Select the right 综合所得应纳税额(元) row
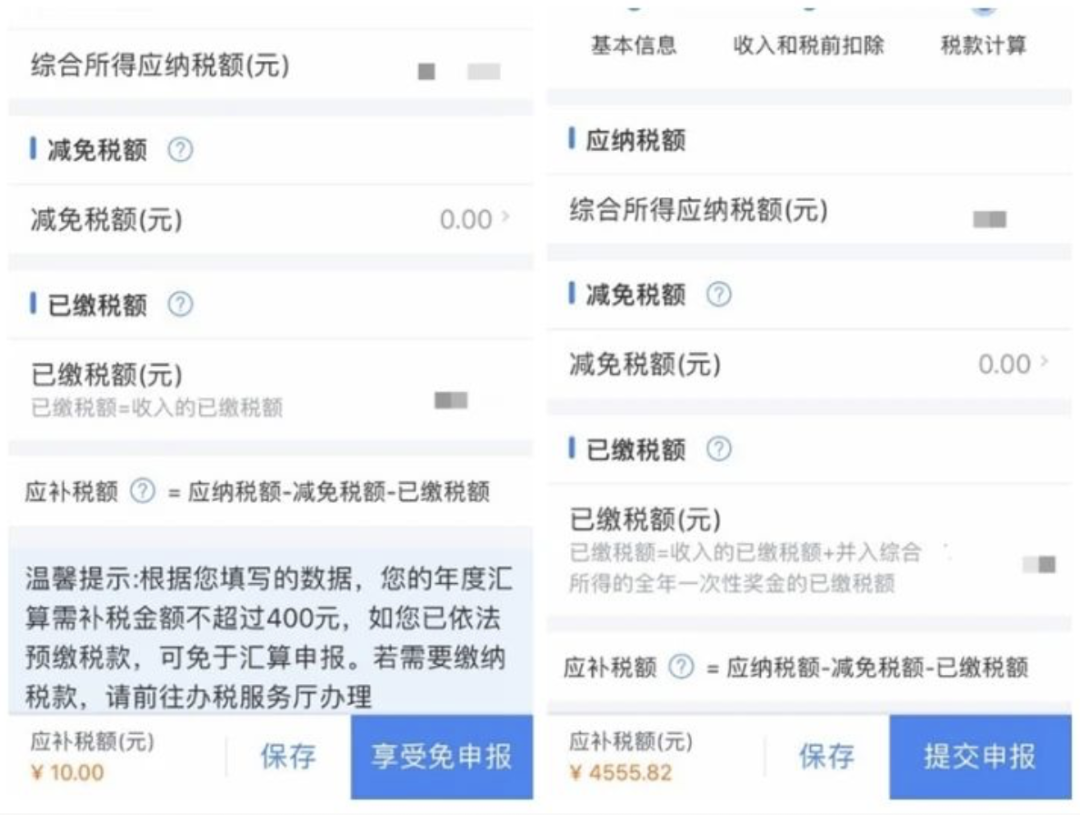The image size is (1080, 815). (x=809, y=209)
